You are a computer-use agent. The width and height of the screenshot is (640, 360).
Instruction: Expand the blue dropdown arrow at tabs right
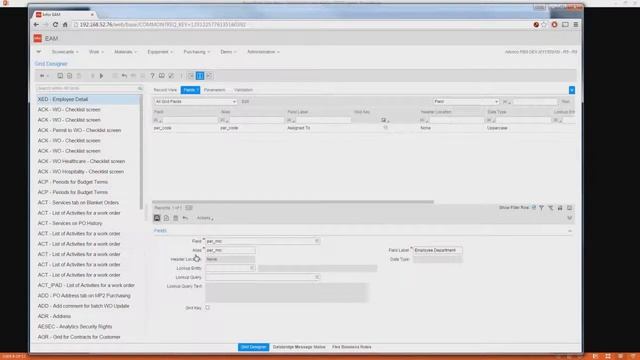pyautogui.click(x=572, y=90)
